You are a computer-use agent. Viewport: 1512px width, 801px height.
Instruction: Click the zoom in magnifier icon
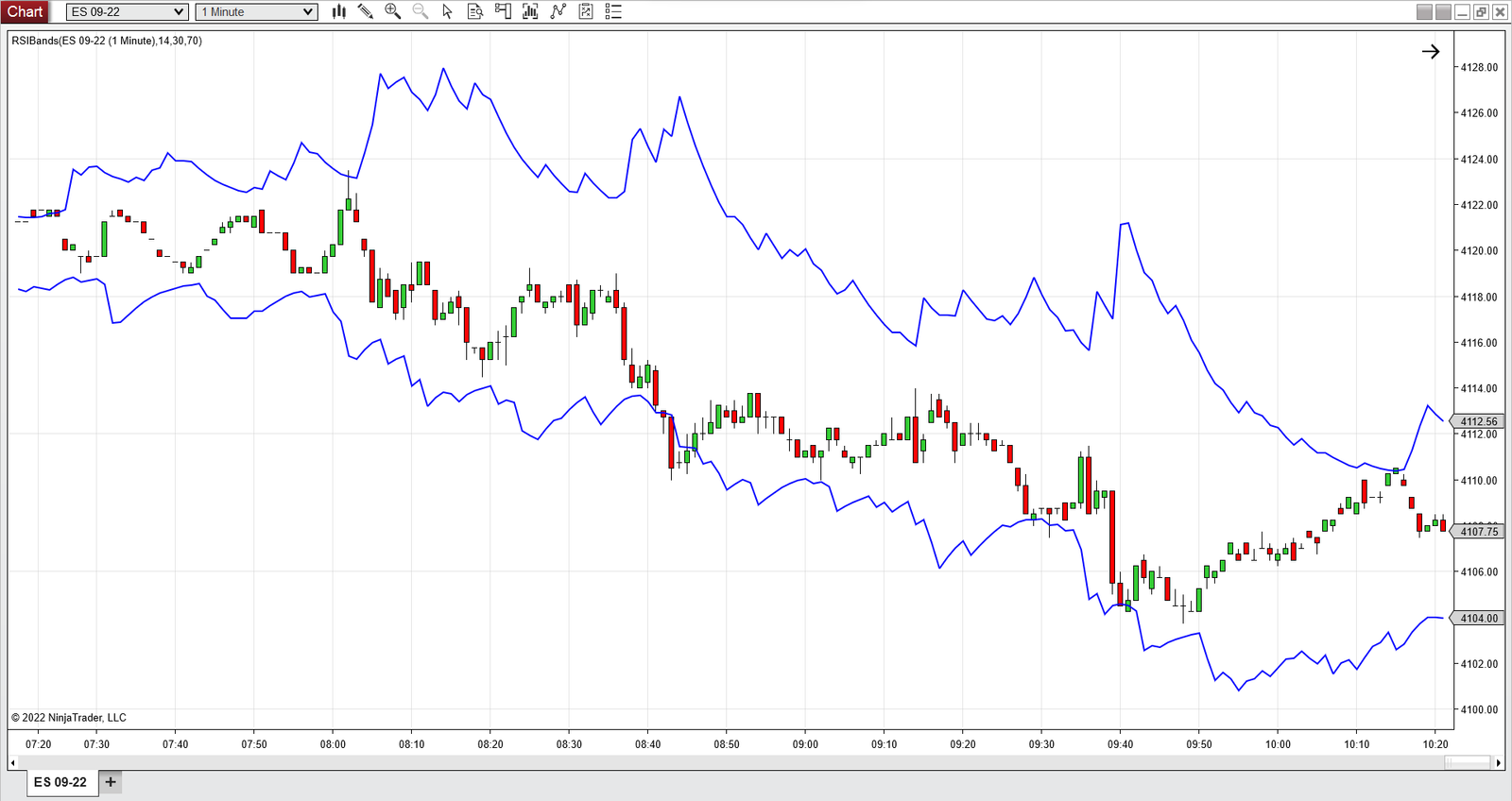(x=393, y=11)
